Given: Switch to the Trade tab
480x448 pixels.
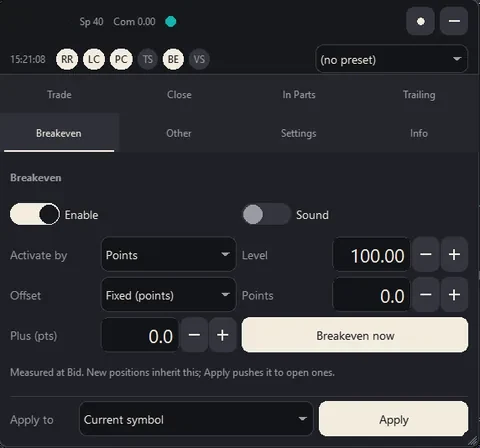Looking at the screenshot, I should (x=59, y=95).
